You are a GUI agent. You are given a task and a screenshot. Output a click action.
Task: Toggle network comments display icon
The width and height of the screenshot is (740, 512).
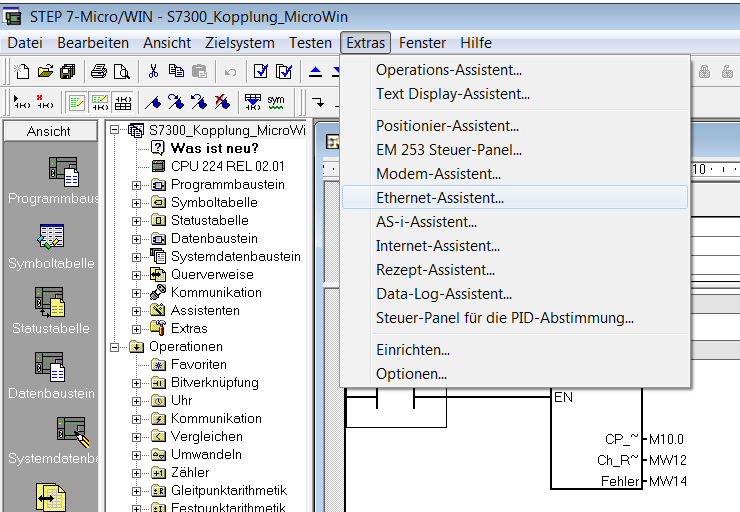(100, 102)
